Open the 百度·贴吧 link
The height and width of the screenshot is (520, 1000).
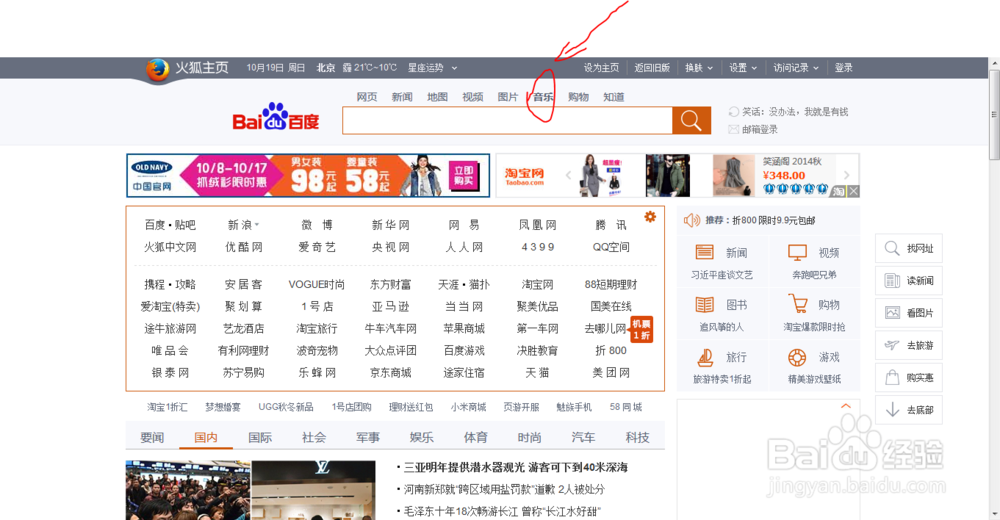click(170, 225)
